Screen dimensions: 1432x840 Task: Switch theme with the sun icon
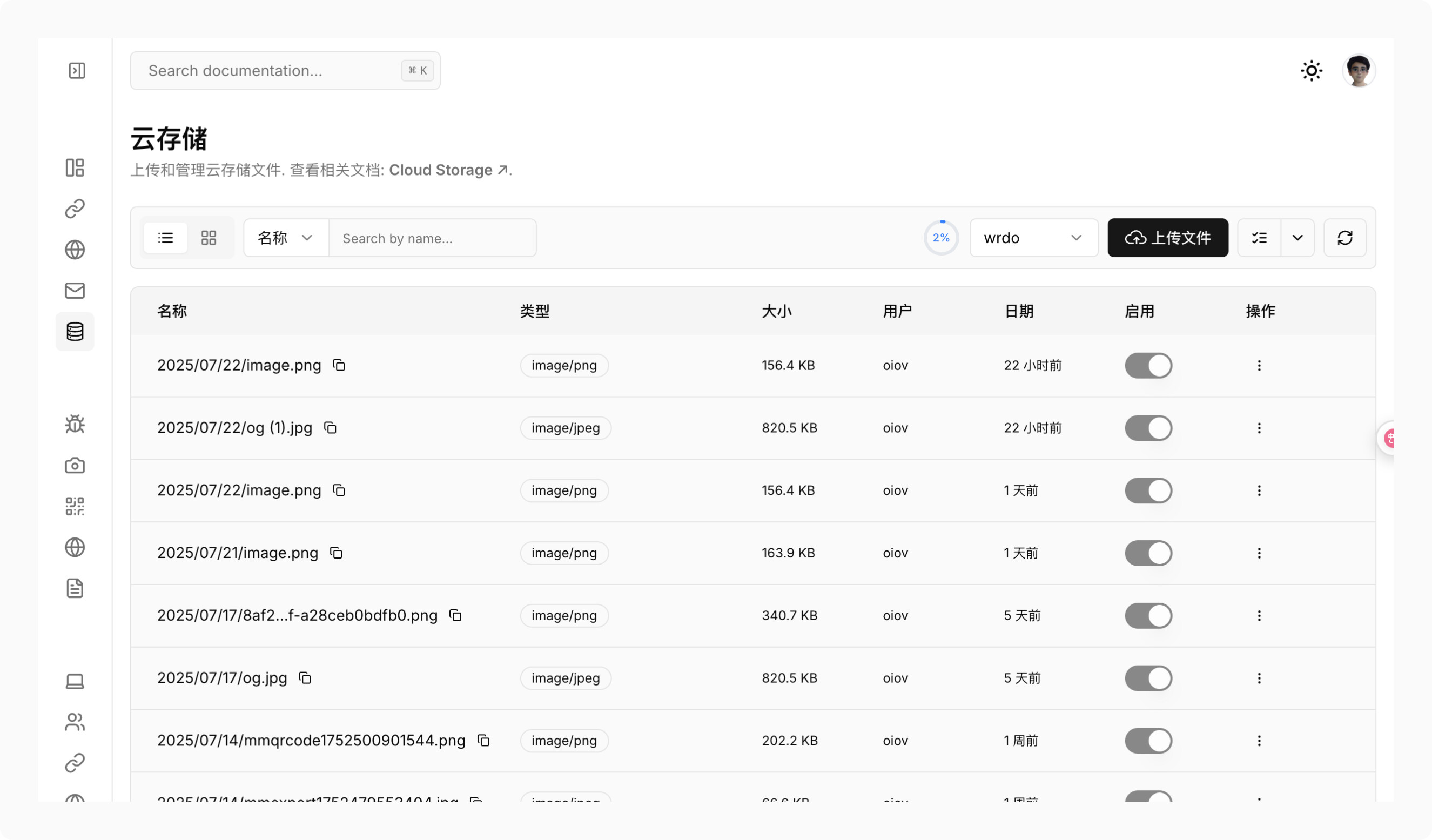pyautogui.click(x=1312, y=71)
